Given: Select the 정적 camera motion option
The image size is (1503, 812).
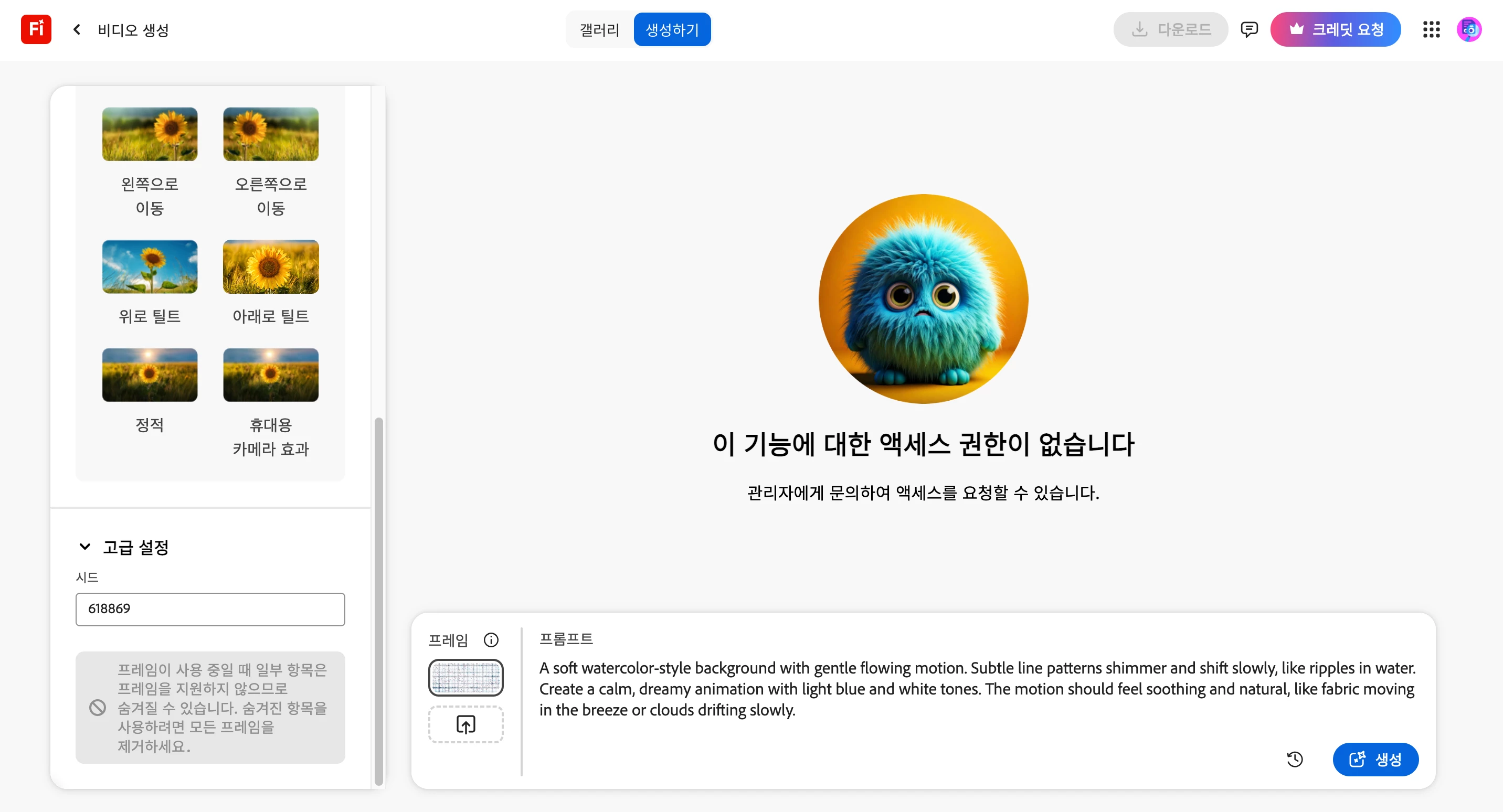Looking at the screenshot, I should (x=150, y=375).
